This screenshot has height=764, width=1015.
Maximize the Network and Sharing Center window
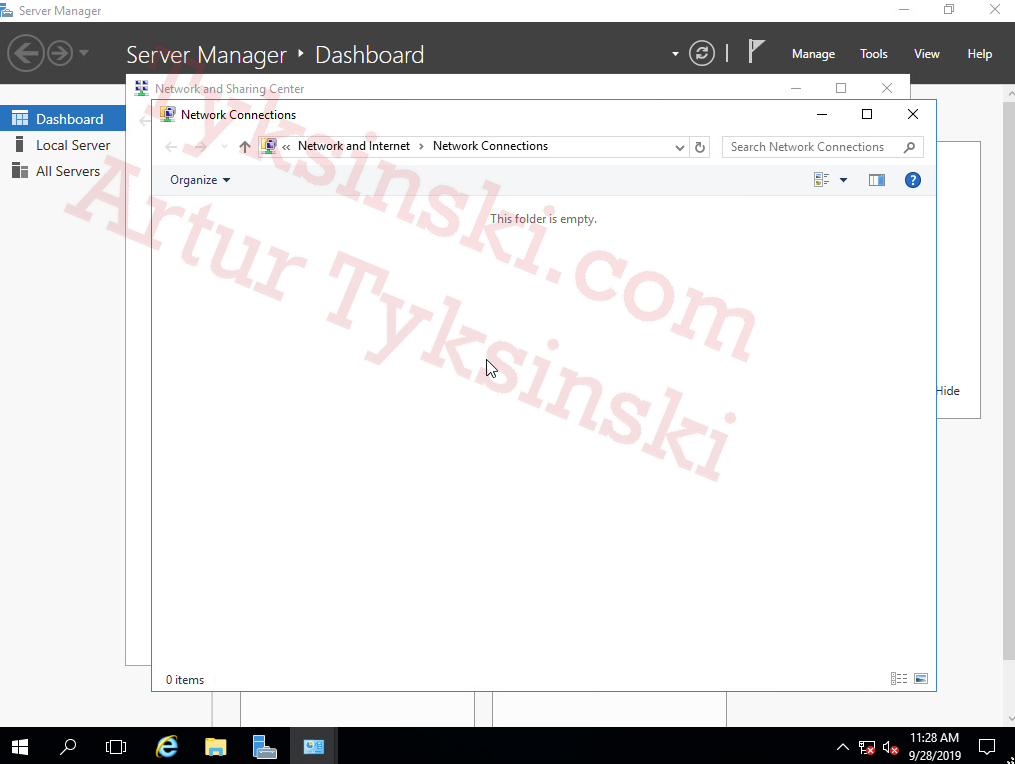coord(841,88)
